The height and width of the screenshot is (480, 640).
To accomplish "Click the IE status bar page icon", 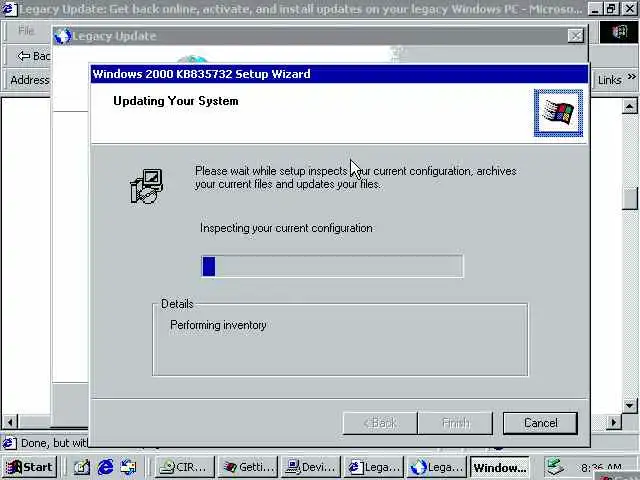I will (x=9, y=443).
